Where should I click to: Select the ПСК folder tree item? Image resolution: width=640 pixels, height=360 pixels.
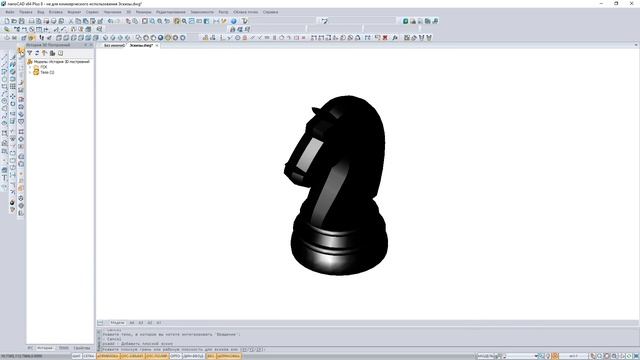pyautogui.click(x=44, y=67)
